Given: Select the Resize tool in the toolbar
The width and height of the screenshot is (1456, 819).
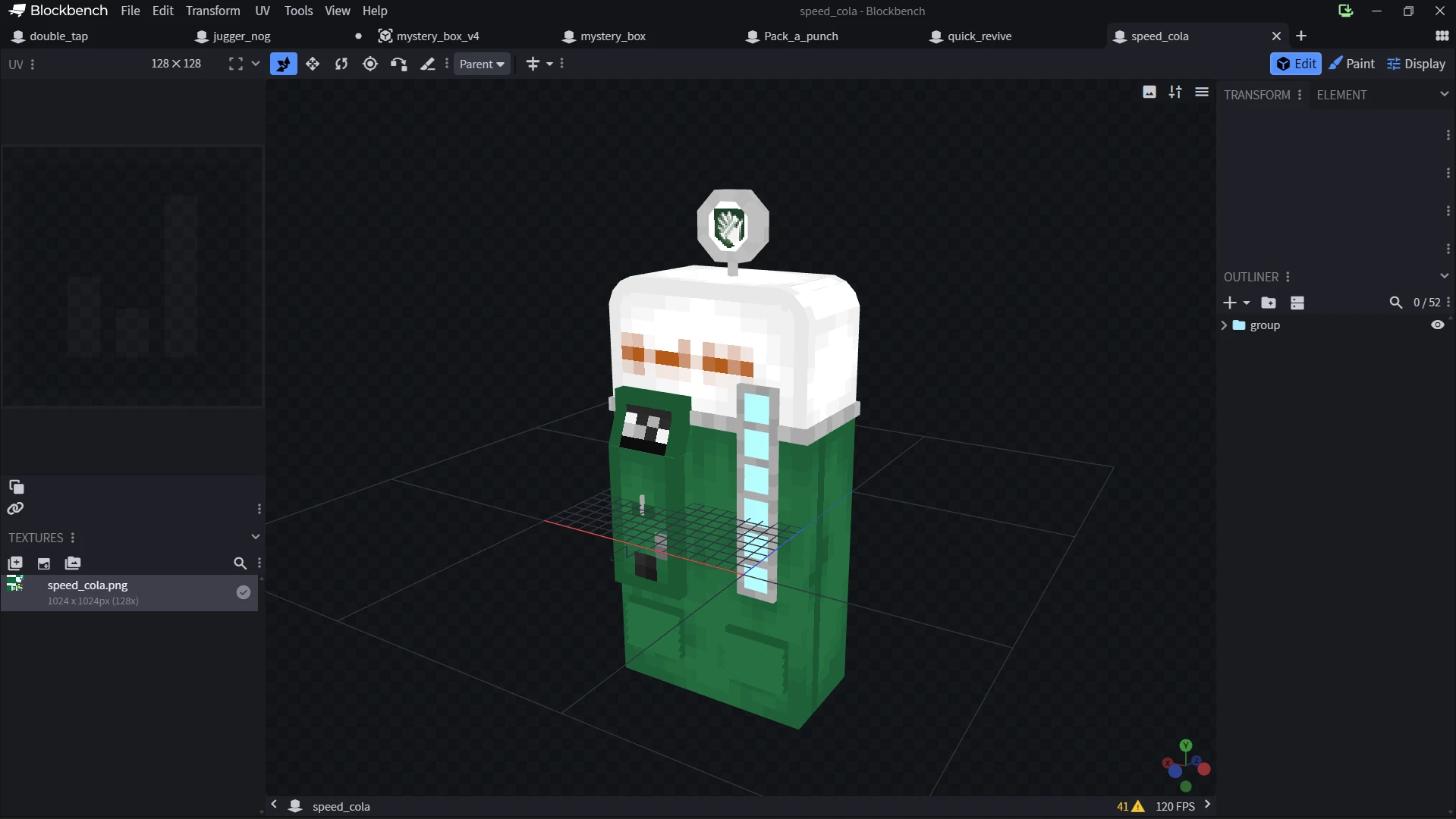Looking at the screenshot, I should (x=313, y=64).
